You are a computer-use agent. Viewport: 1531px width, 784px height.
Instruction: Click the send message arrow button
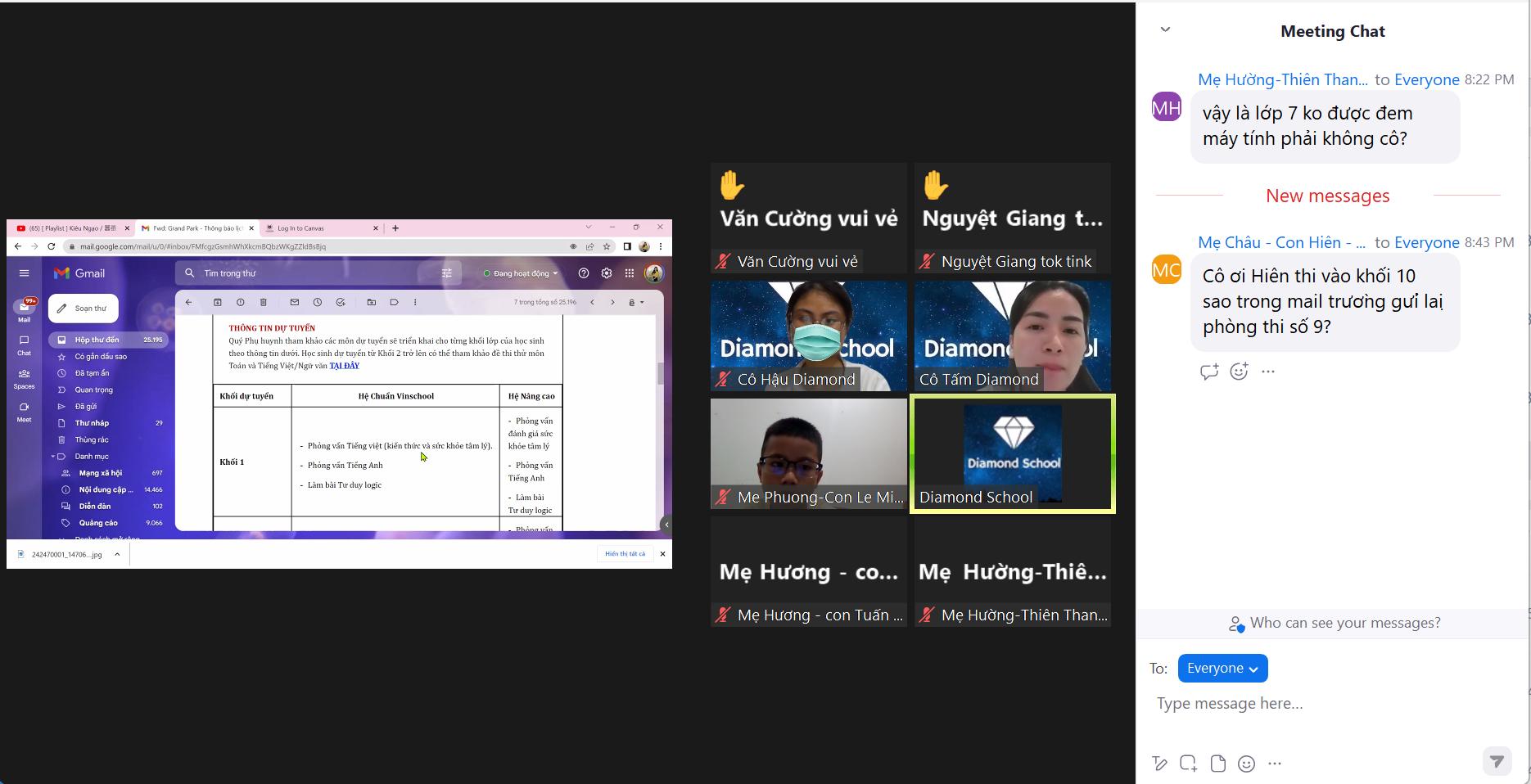pyautogui.click(x=1497, y=761)
